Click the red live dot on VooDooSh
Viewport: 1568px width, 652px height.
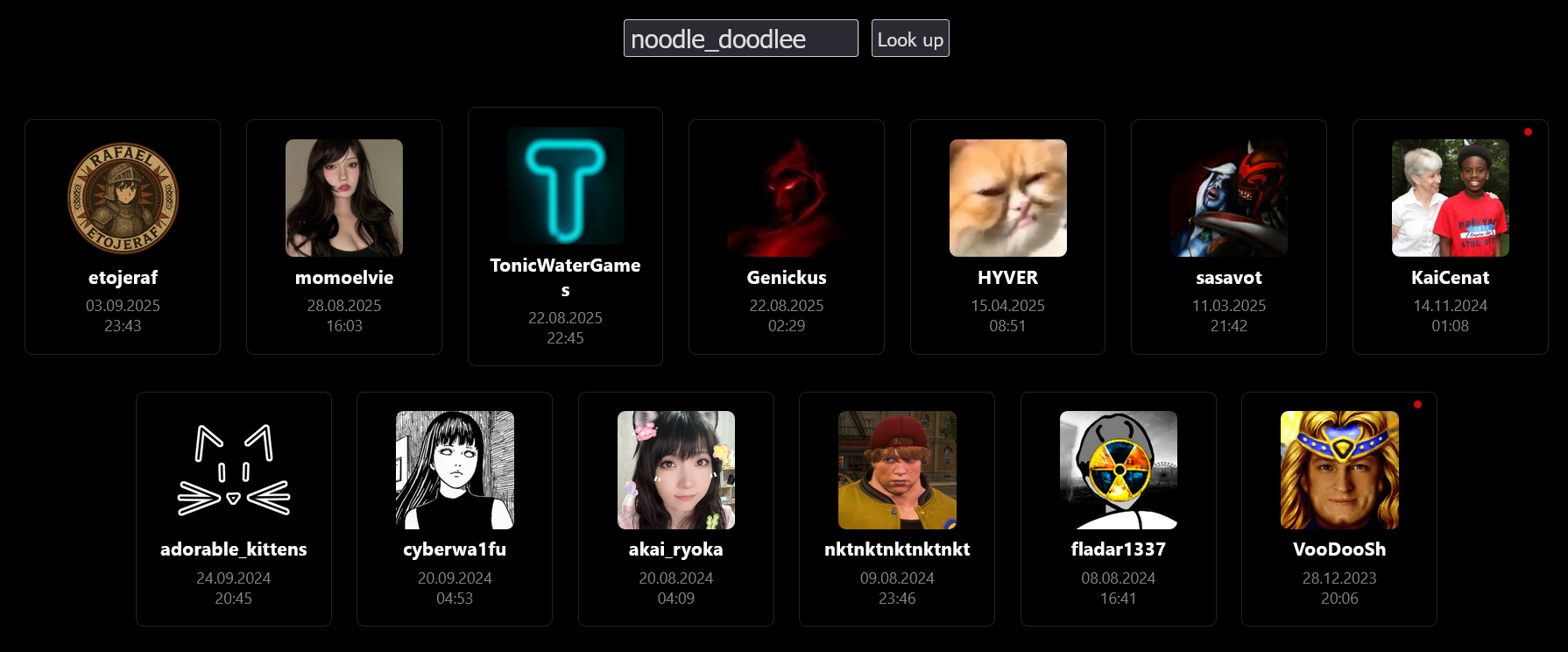pyautogui.click(x=1417, y=404)
